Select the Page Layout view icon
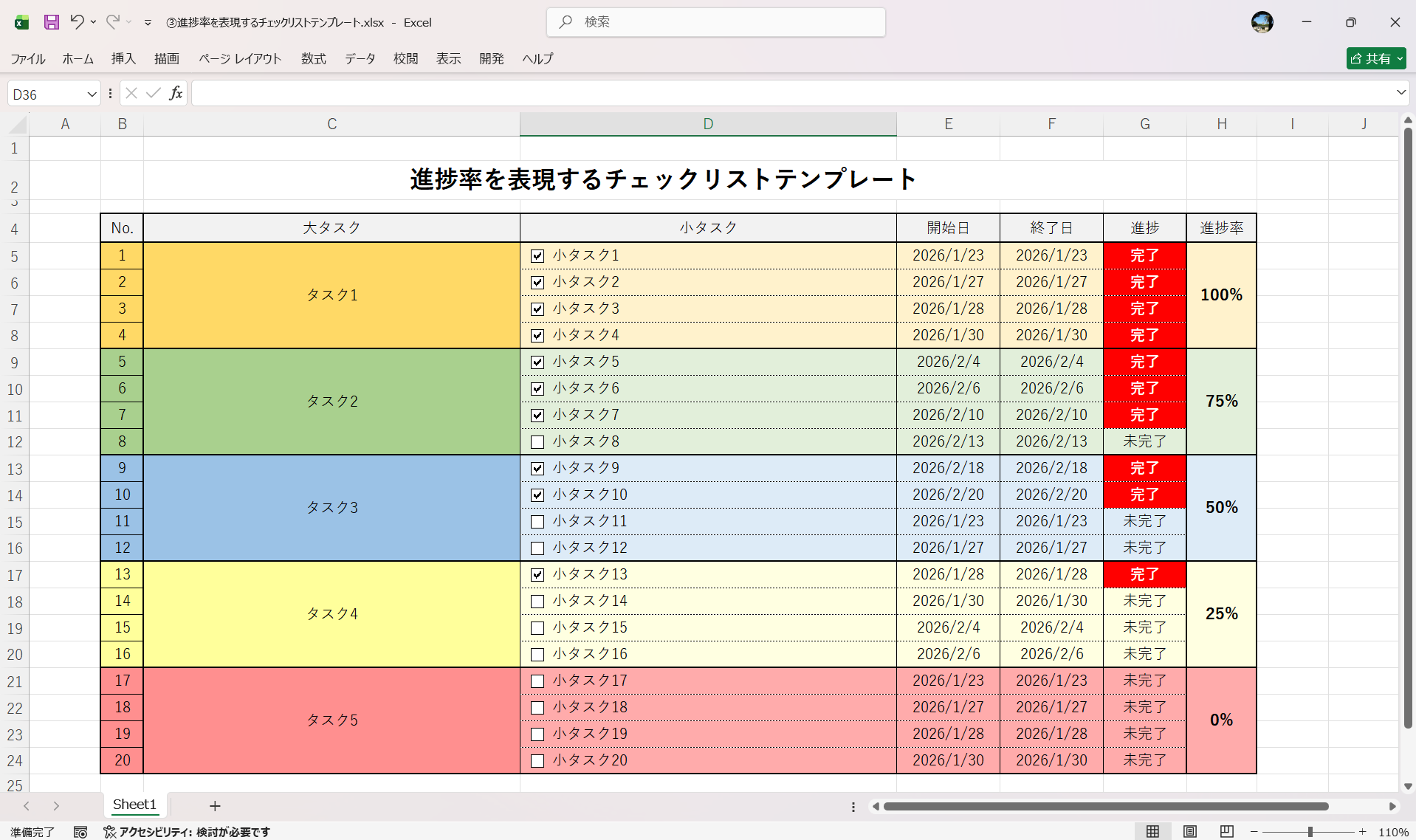The image size is (1416, 840). click(x=1190, y=831)
